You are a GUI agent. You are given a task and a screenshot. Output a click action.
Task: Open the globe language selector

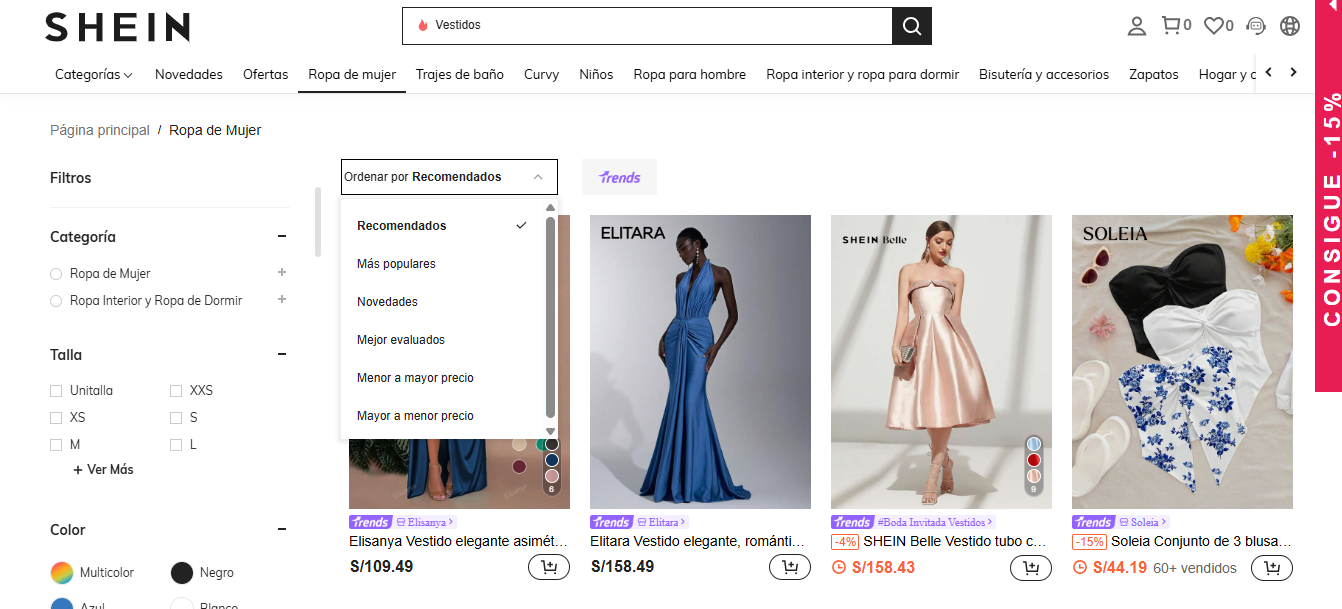coord(1290,26)
